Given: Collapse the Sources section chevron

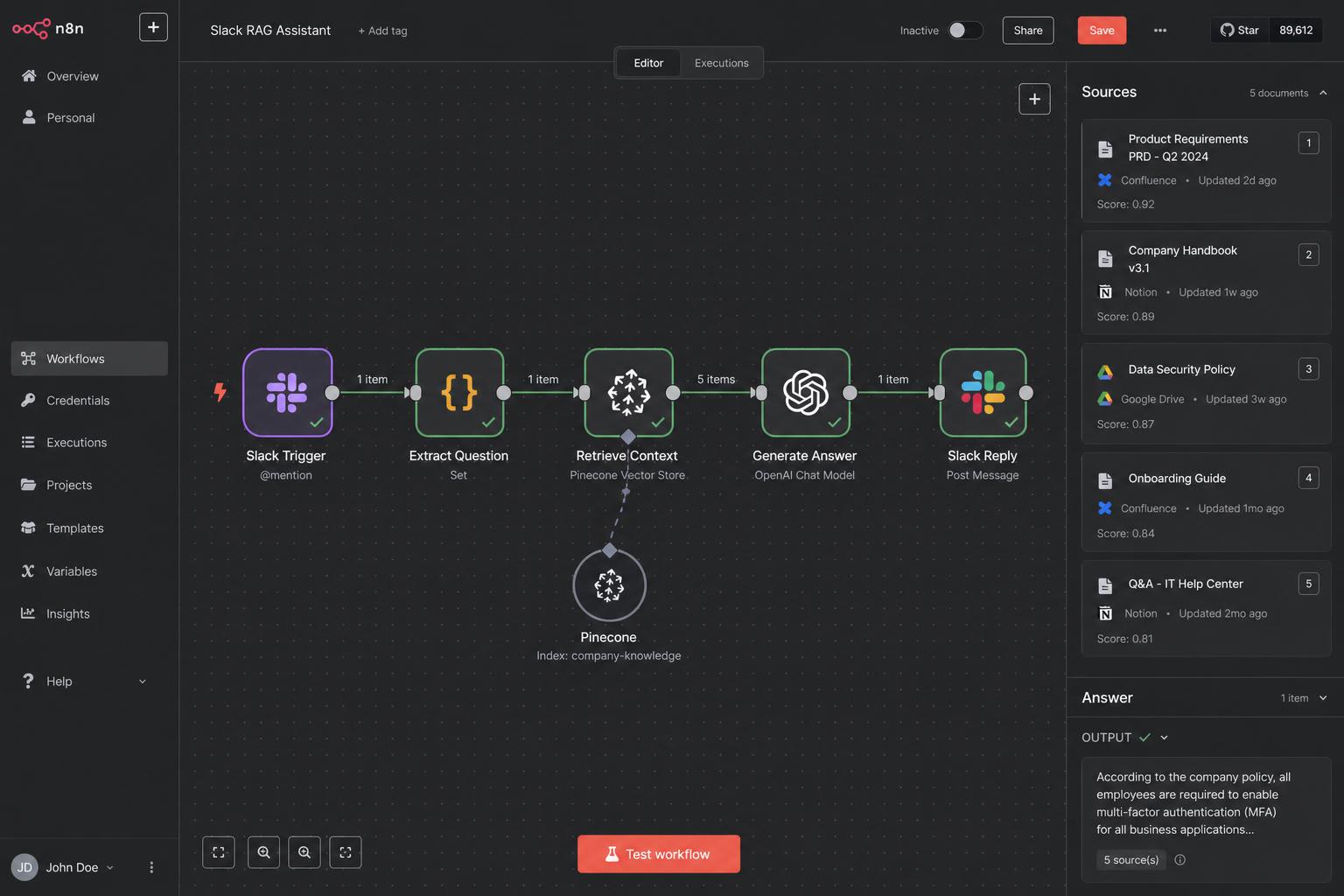Looking at the screenshot, I should [1323, 93].
